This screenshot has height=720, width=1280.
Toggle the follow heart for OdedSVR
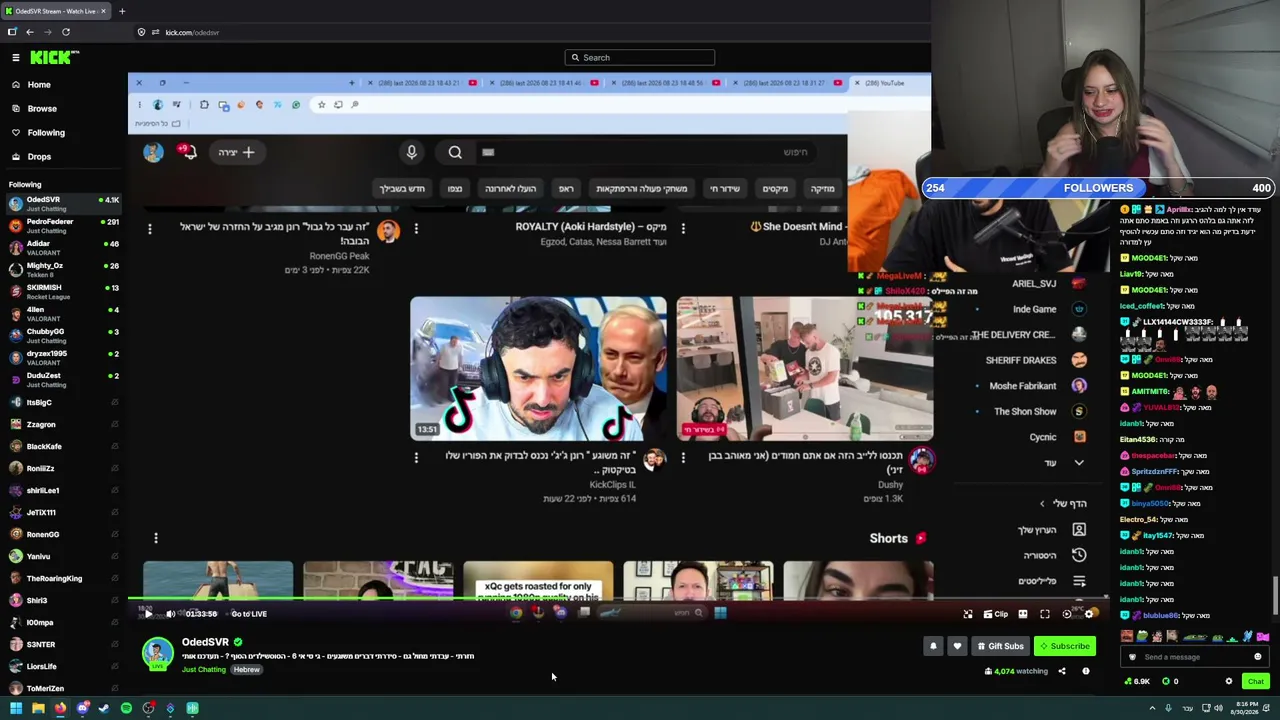957,646
